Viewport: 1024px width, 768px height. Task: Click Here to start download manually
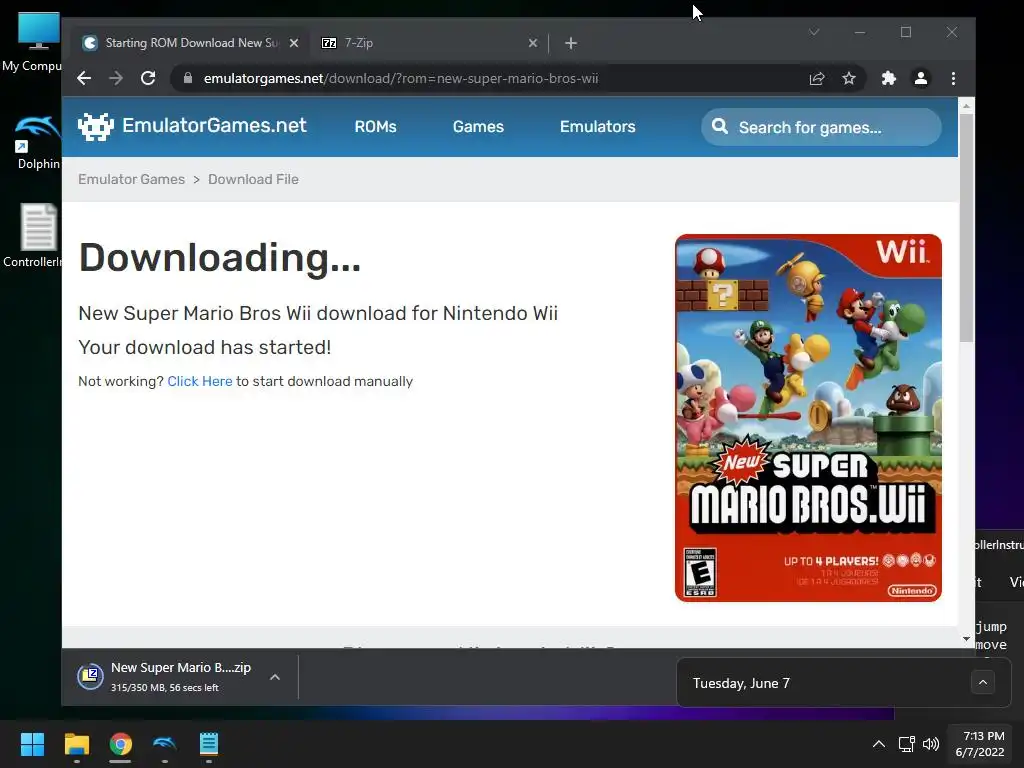coord(200,381)
